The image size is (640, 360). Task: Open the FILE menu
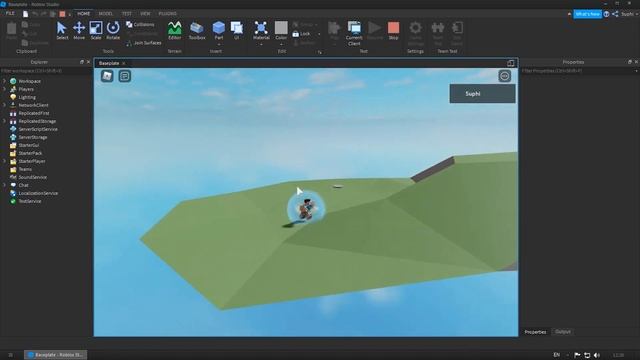pos(10,13)
